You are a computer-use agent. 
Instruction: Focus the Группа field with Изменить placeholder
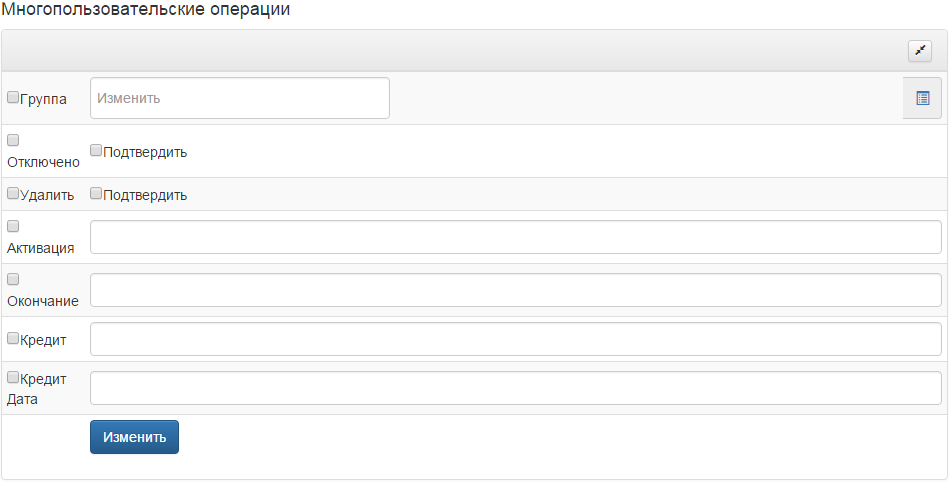[240, 98]
